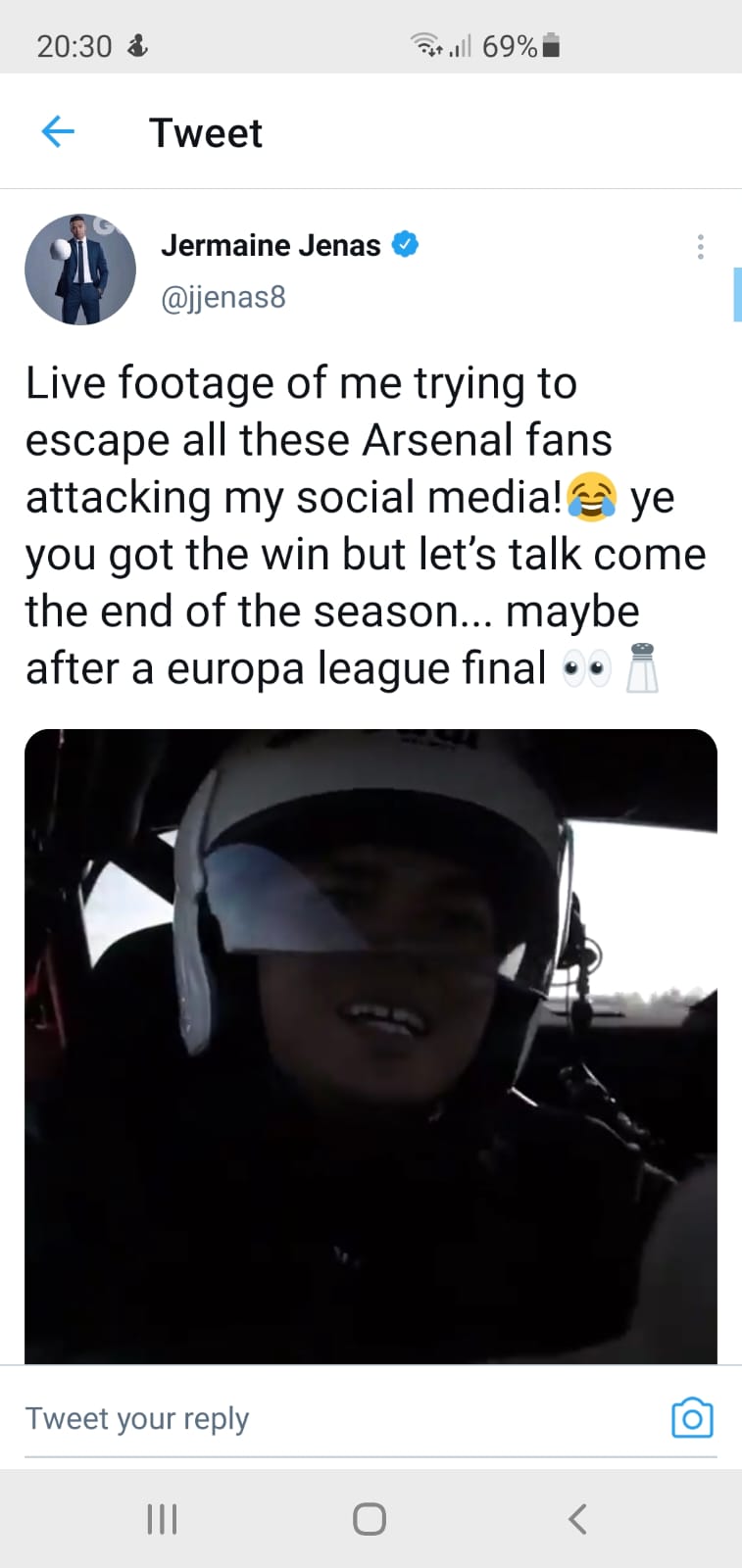Image resolution: width=742 pixels, height=1568 pixels.
Task: Tap the salt shaker emoji
Action: (x=642, y=667)
